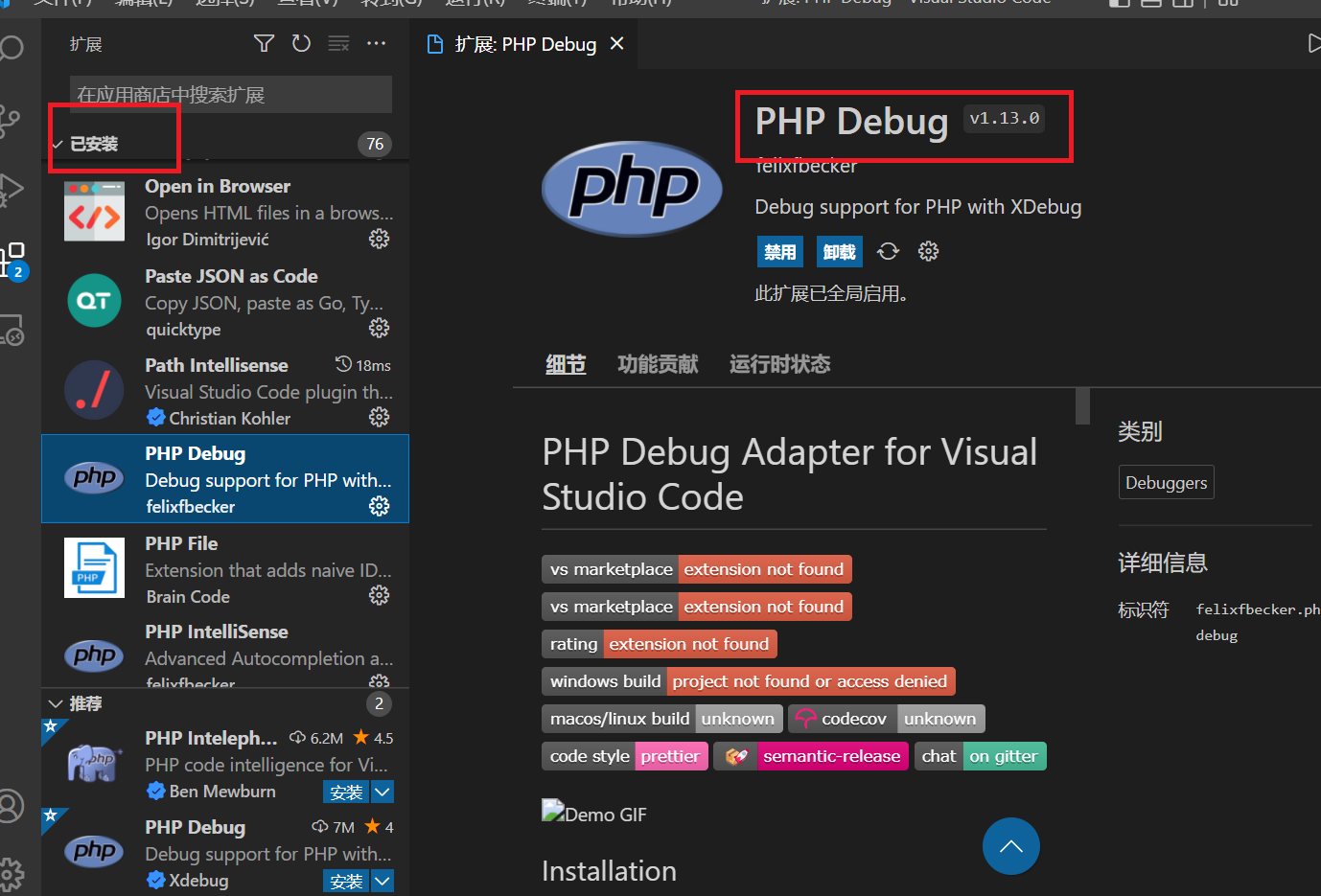Select the 扩展: PHP Debug editor tab
This screenshot has width=1321, height=896.
tap(525, 44)
